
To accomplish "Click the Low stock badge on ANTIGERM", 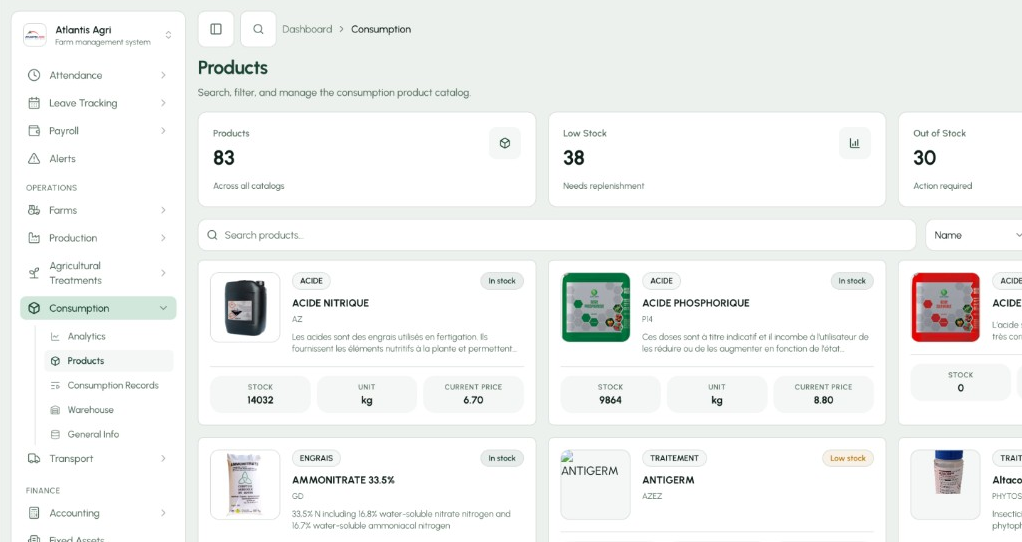I will (x=848, y=458).
